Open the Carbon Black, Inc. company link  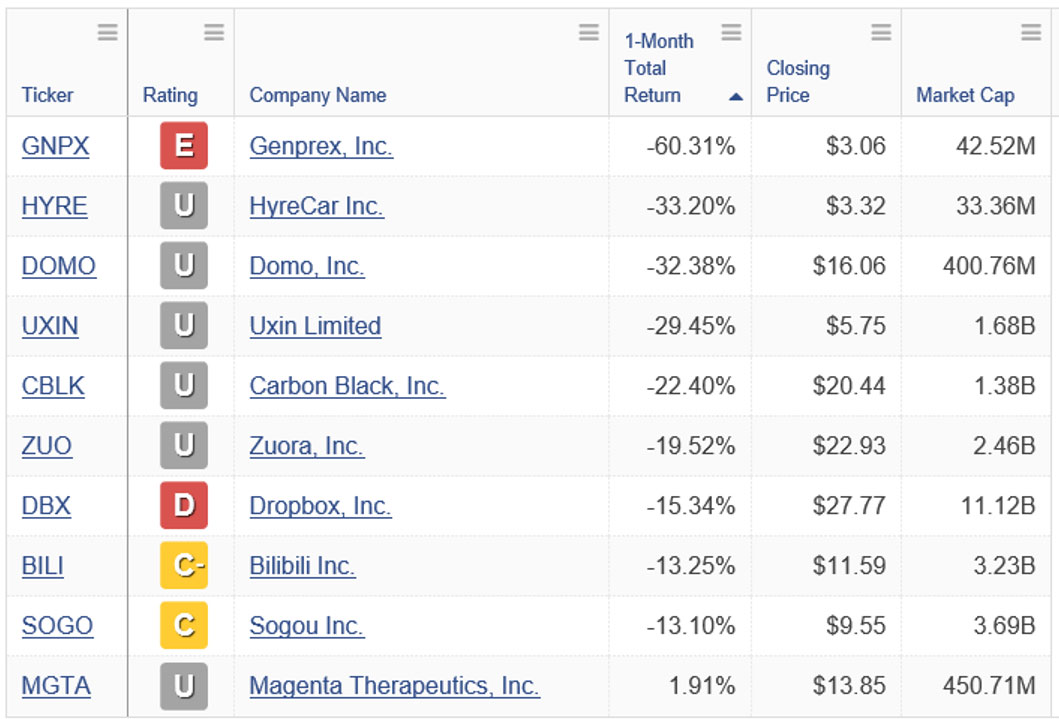coord(347,386)
